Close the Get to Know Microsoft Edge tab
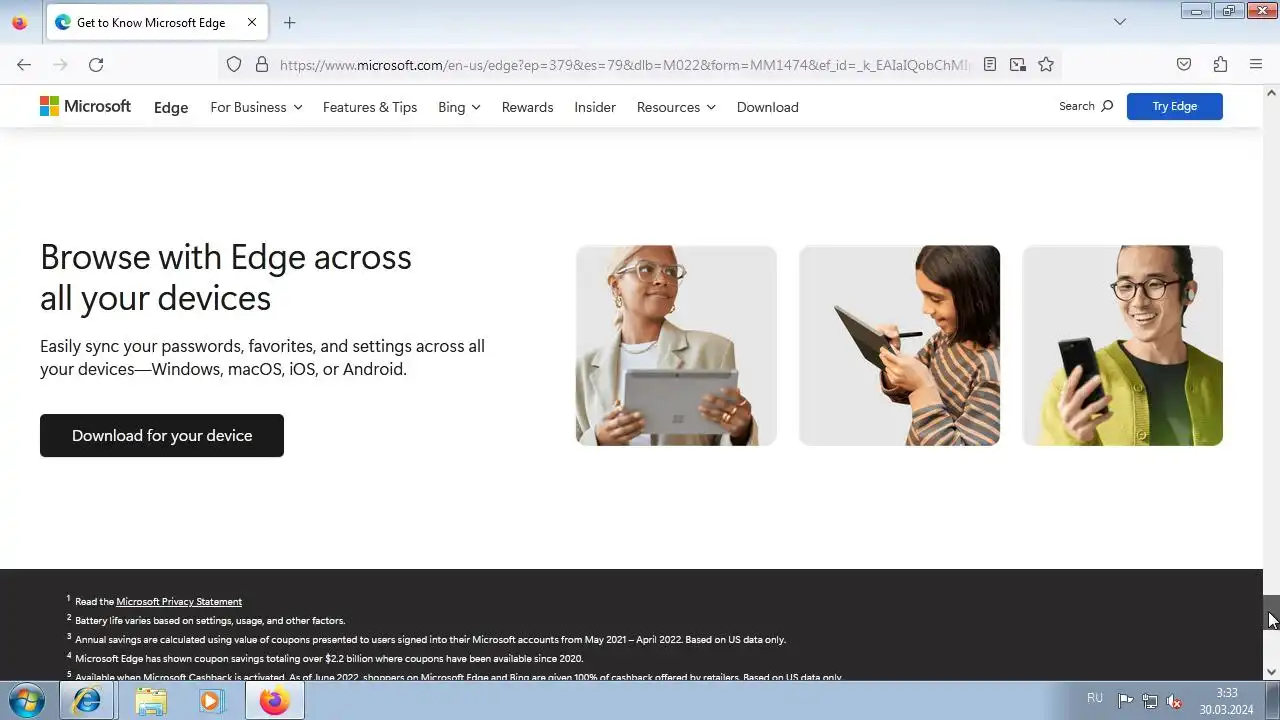The height and width of the screenshot is (720, 1280). (x=252, y=22)
